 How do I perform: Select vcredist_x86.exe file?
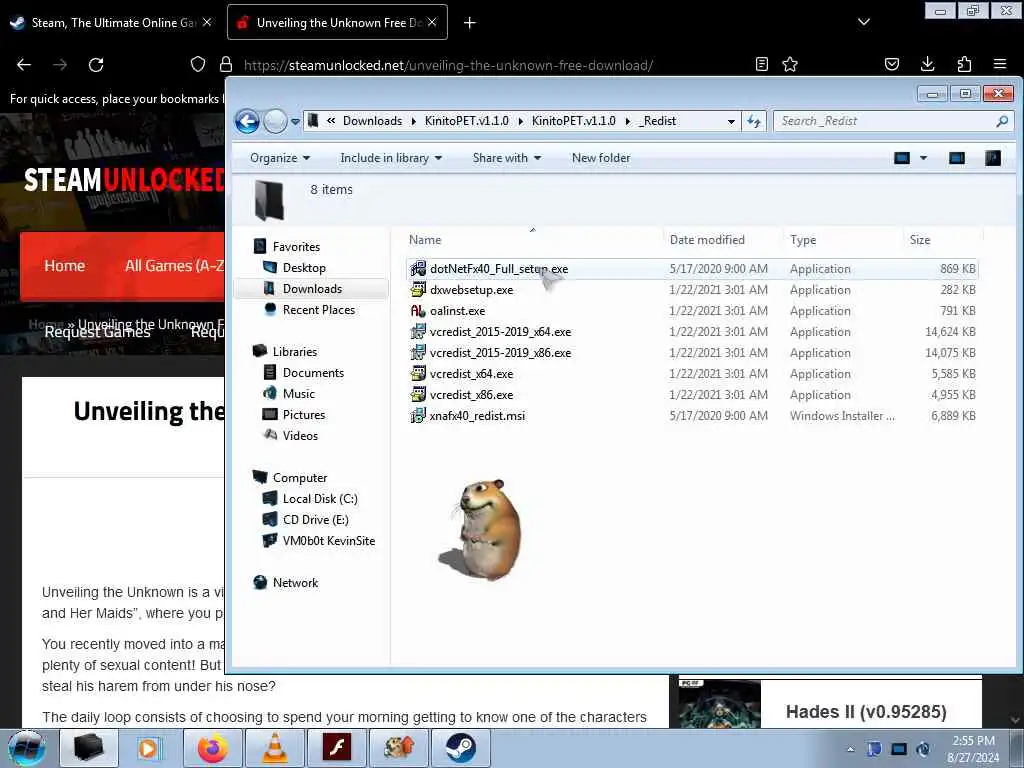tap(692, 394)
